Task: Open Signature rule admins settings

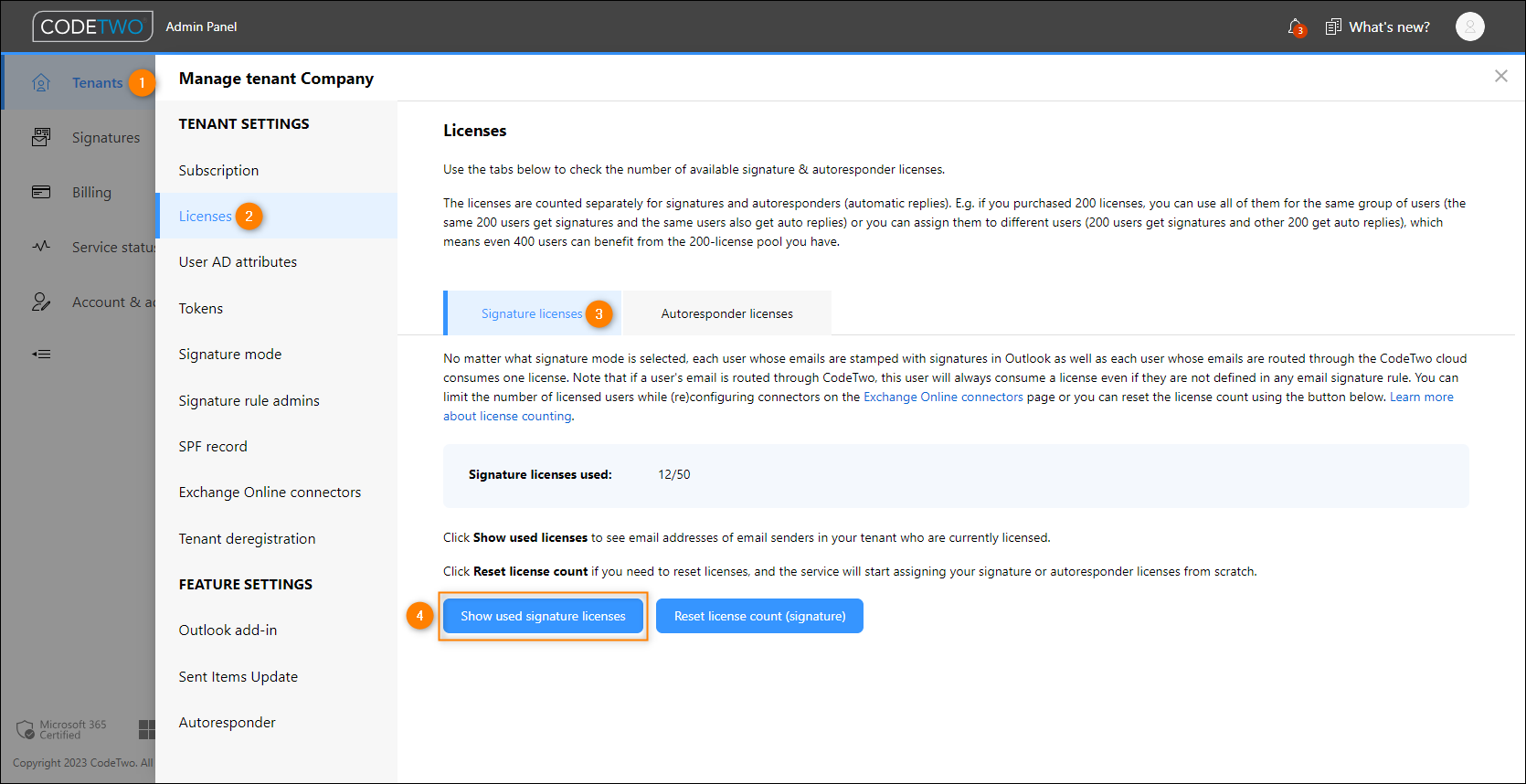Action: tap(249, 400)
